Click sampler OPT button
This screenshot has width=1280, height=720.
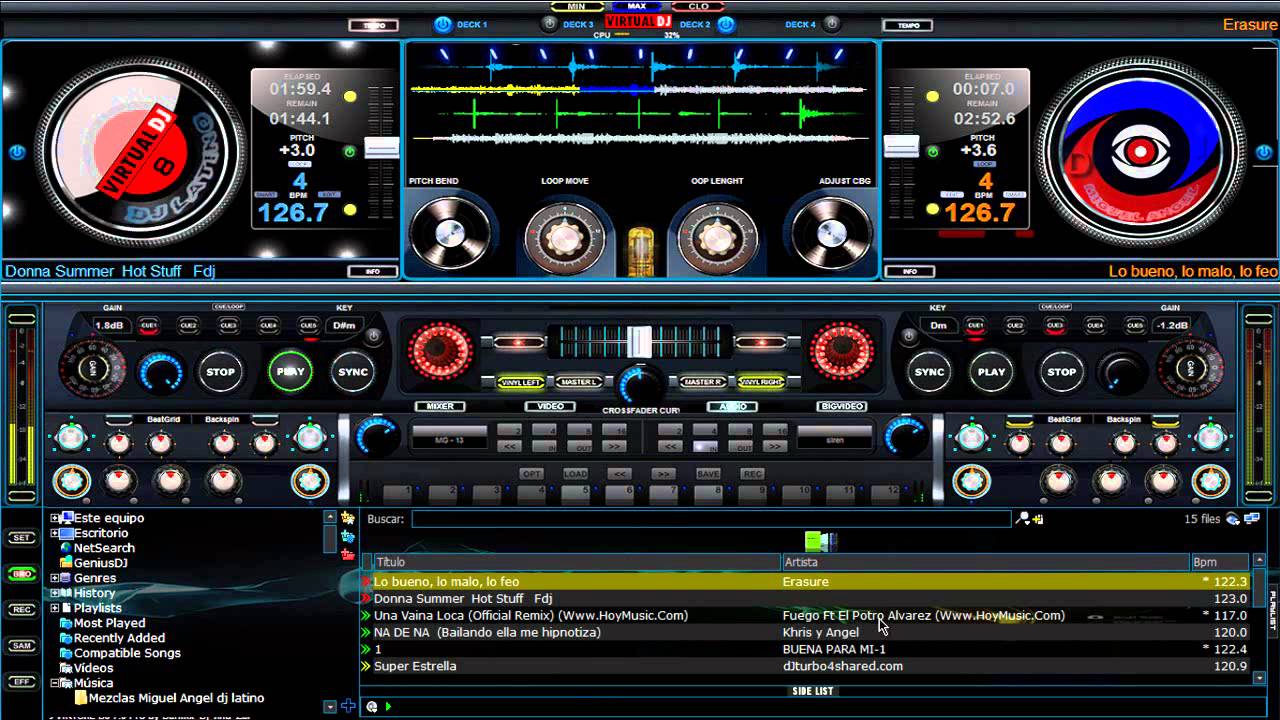[x=532, y=474]
